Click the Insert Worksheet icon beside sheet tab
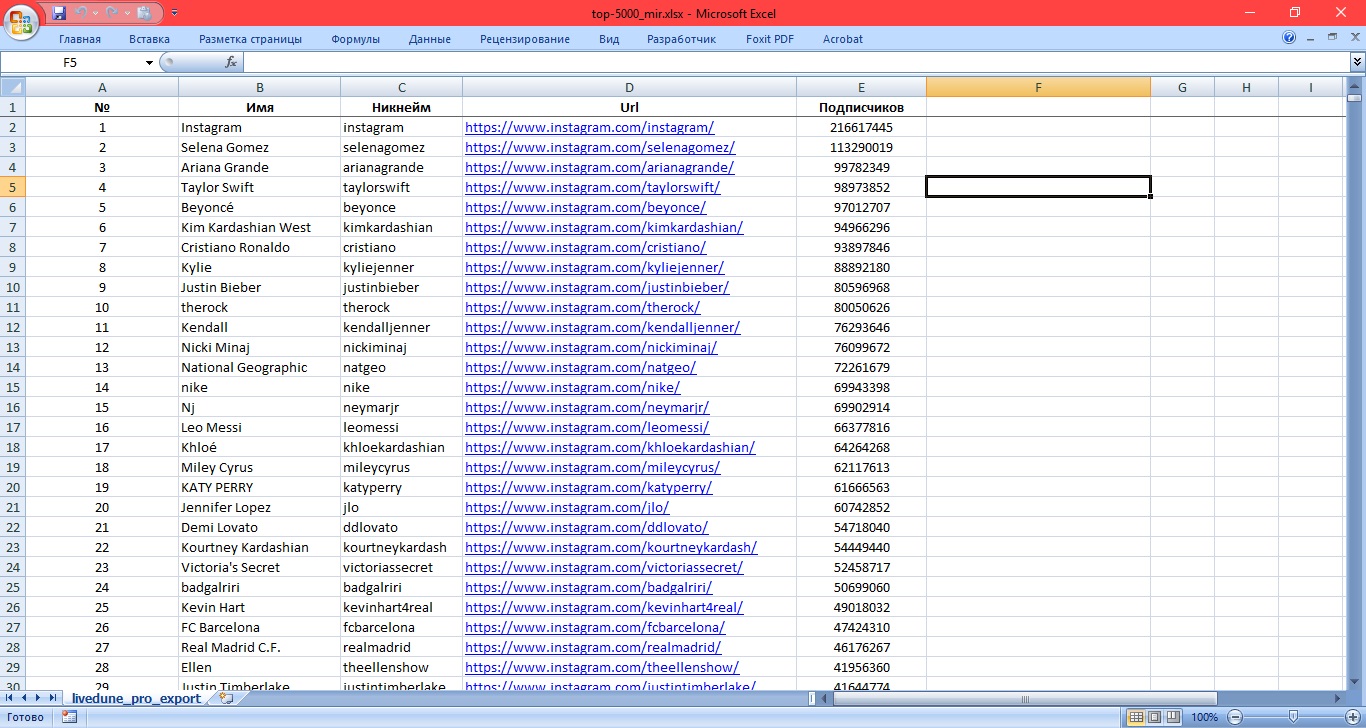The width and height of the screenshot is (1366, 728). 226,698
